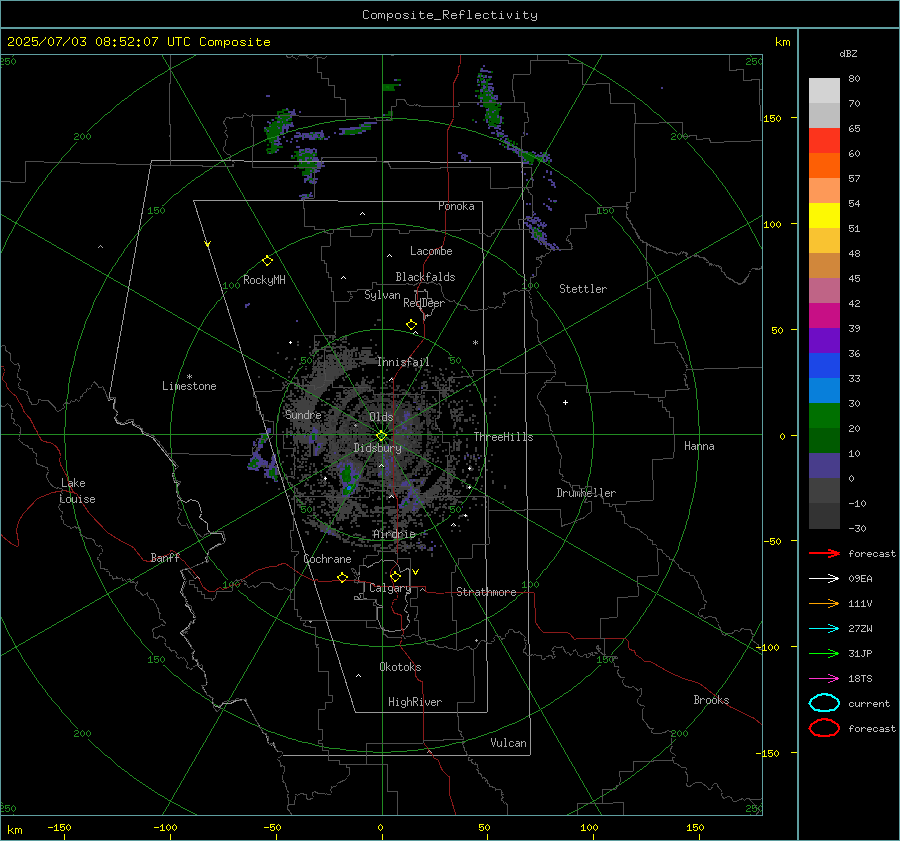The height and width of the screenshot is (841, 900).
Task: Click the Airdrie town label
Action: (x=394, y=534)
